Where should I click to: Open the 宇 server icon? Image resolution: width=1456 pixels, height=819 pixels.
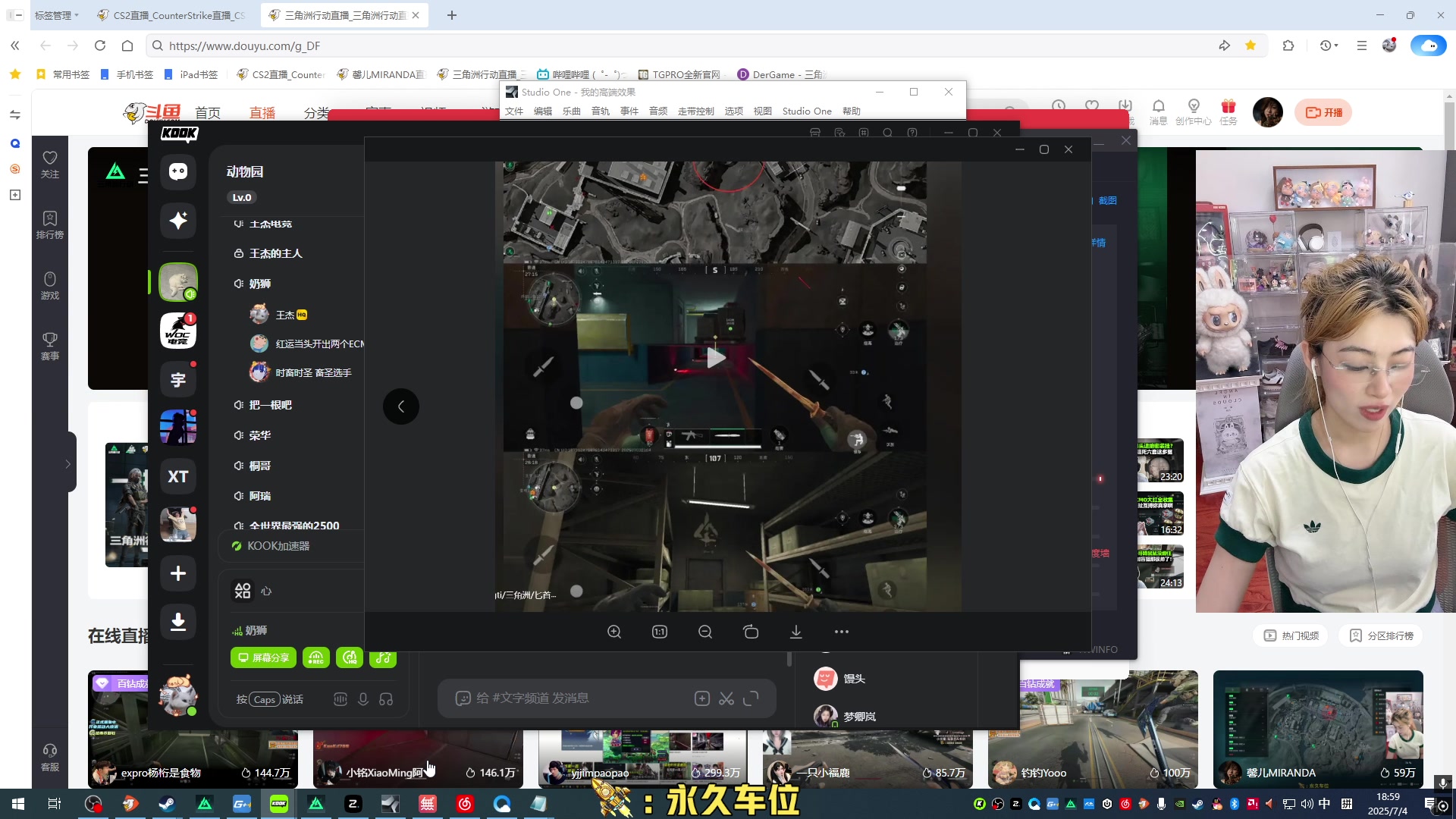(x=178, y=379)
